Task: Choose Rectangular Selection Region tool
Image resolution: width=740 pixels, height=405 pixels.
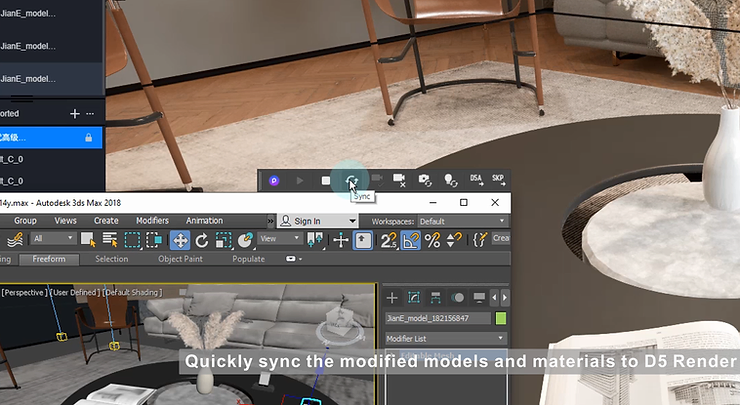Action: point(132,240)
